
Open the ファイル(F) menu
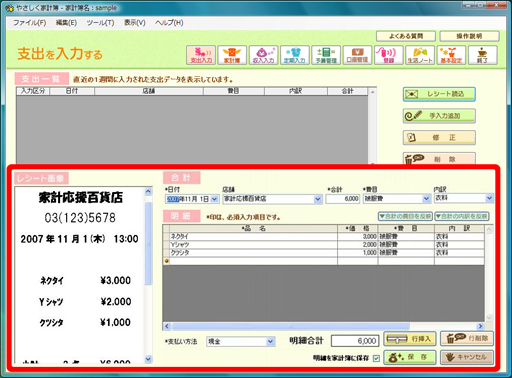[29, 23]
